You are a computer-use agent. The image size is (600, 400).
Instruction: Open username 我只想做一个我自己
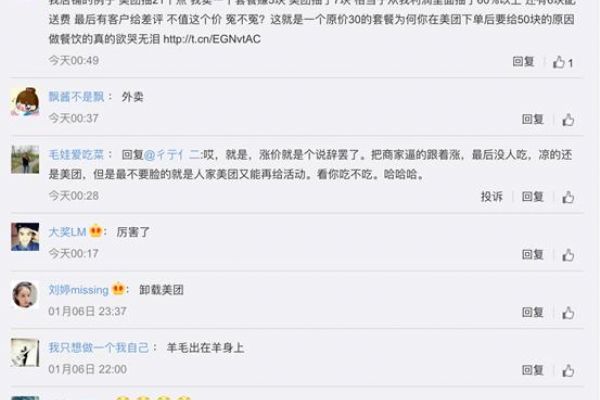[x=98, y=348]
